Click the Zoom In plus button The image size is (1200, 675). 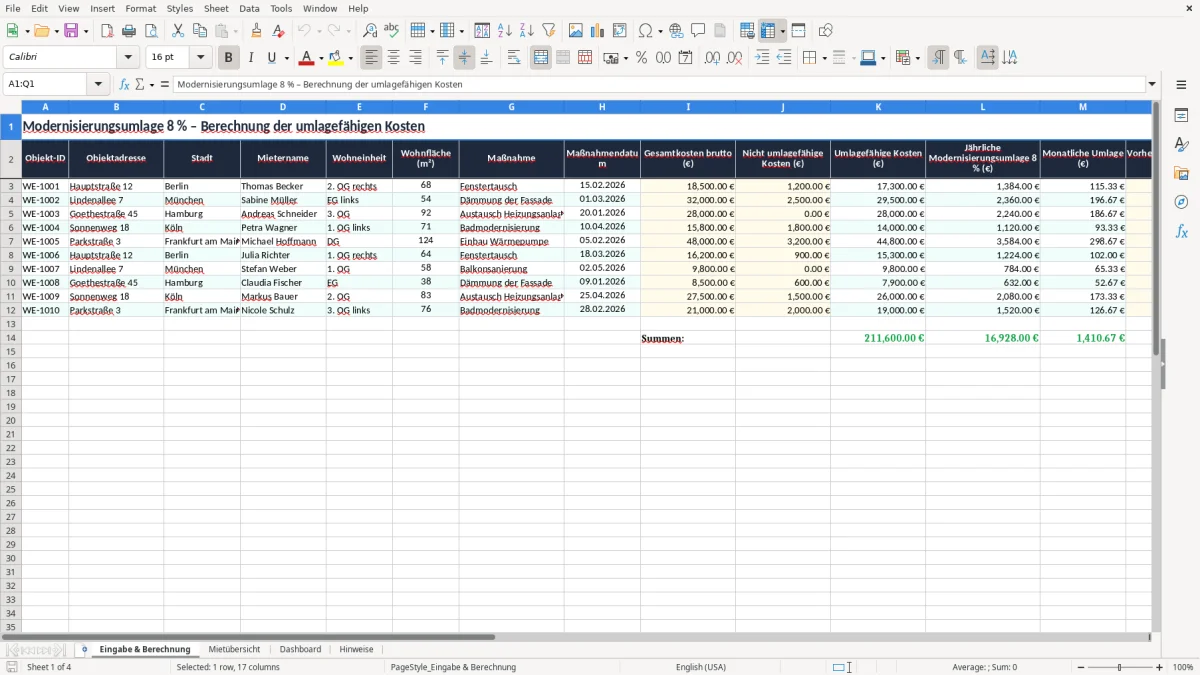1160,667
